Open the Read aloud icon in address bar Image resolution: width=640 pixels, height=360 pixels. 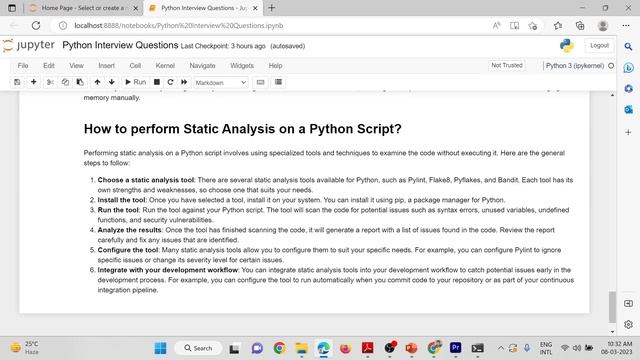coord(496,26)
